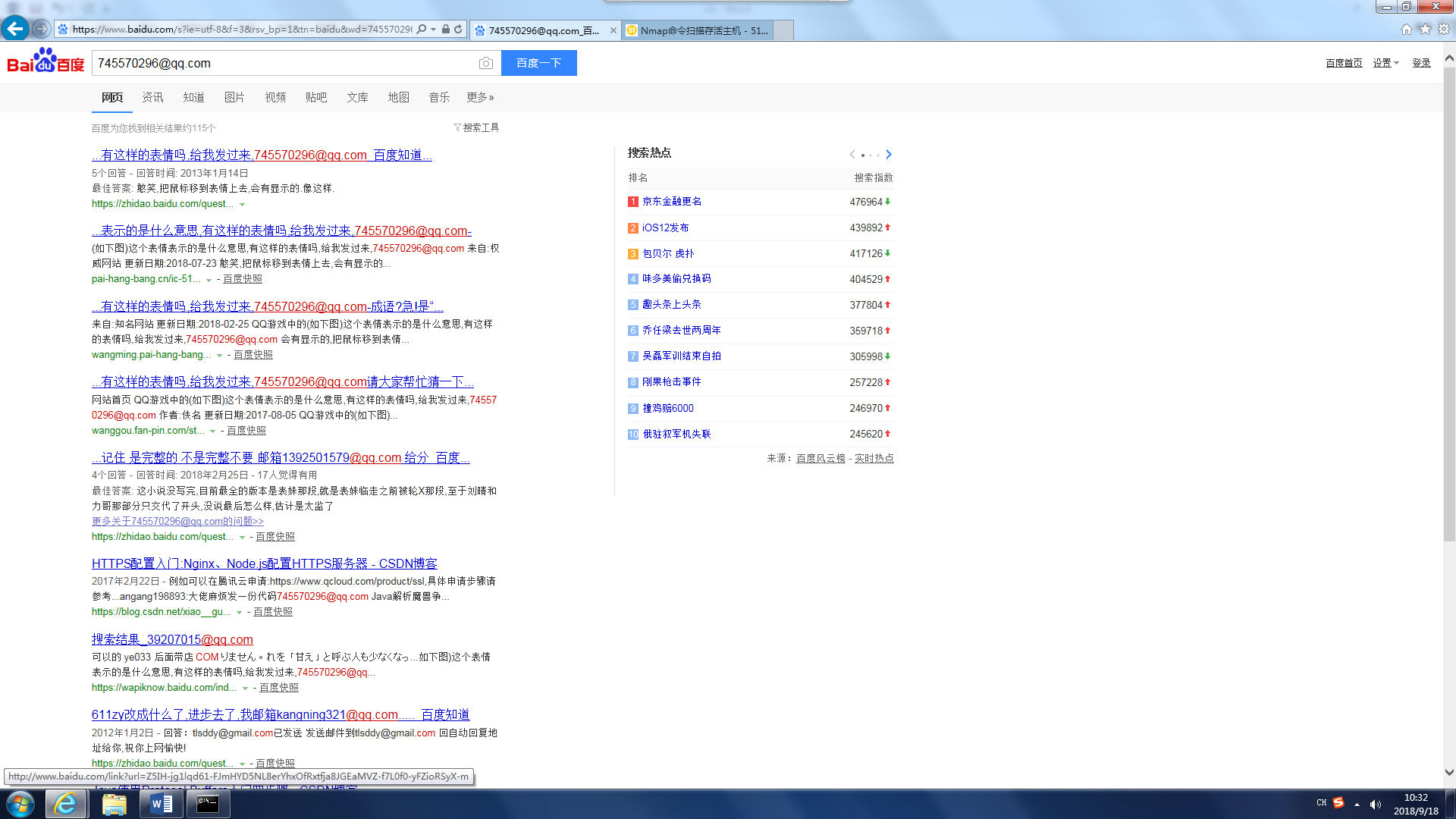
Task: Show next page of search hot topics
Action: point(889,155)
